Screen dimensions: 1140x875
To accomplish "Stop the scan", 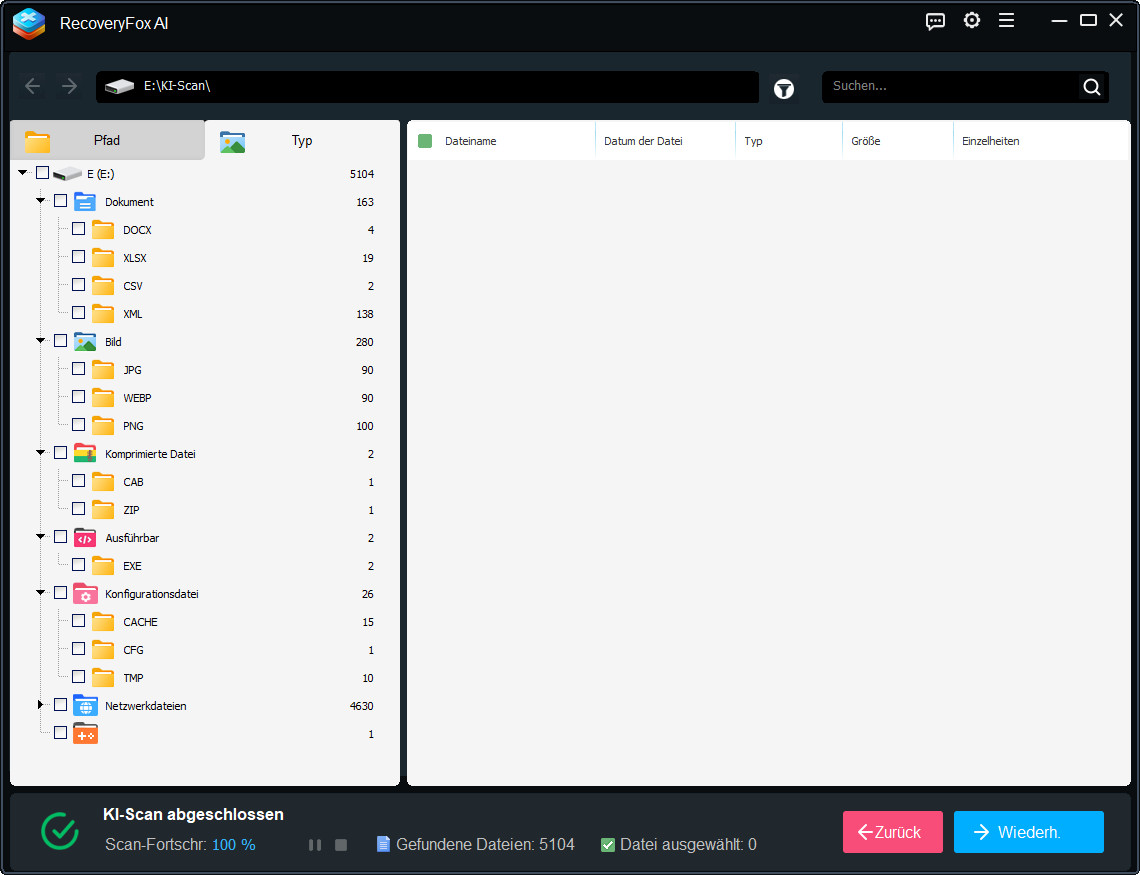I will pos(341,844).
